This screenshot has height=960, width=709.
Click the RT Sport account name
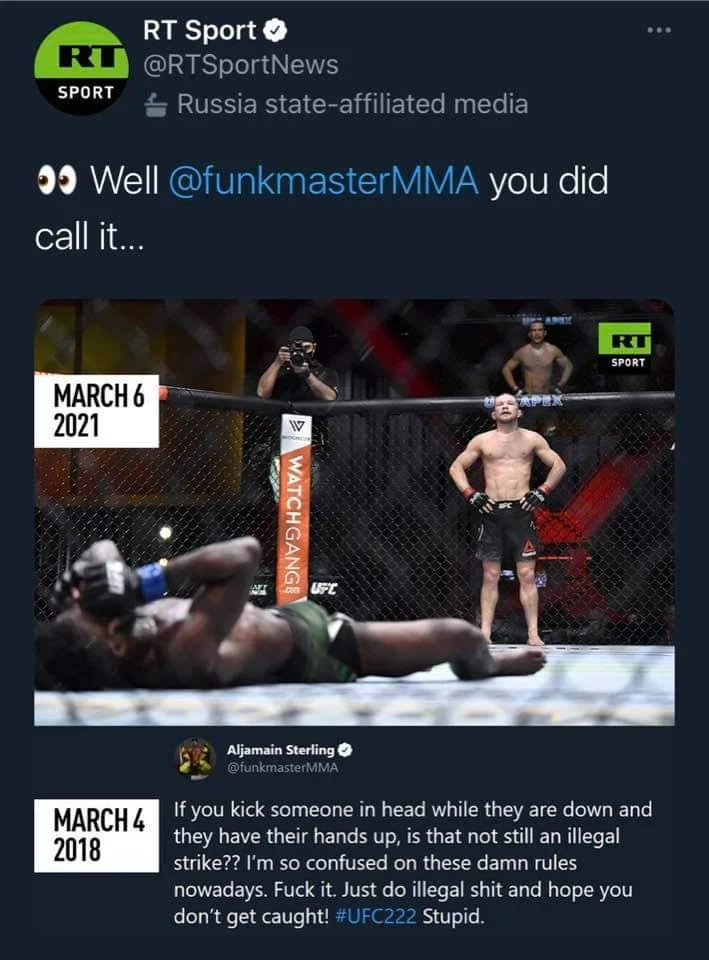coord(200,31)
